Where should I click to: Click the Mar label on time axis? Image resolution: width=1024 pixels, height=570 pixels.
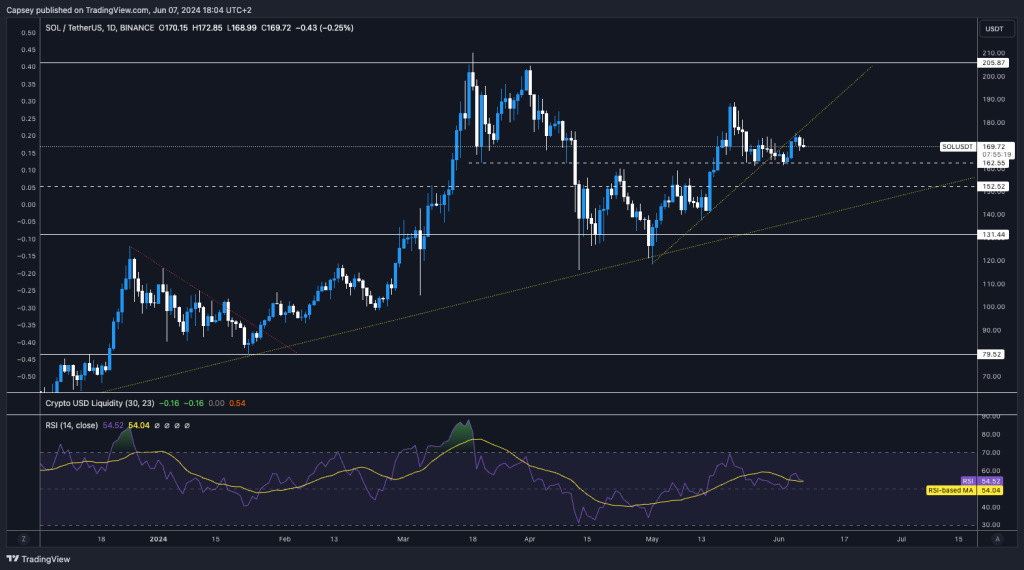[403, 539]
